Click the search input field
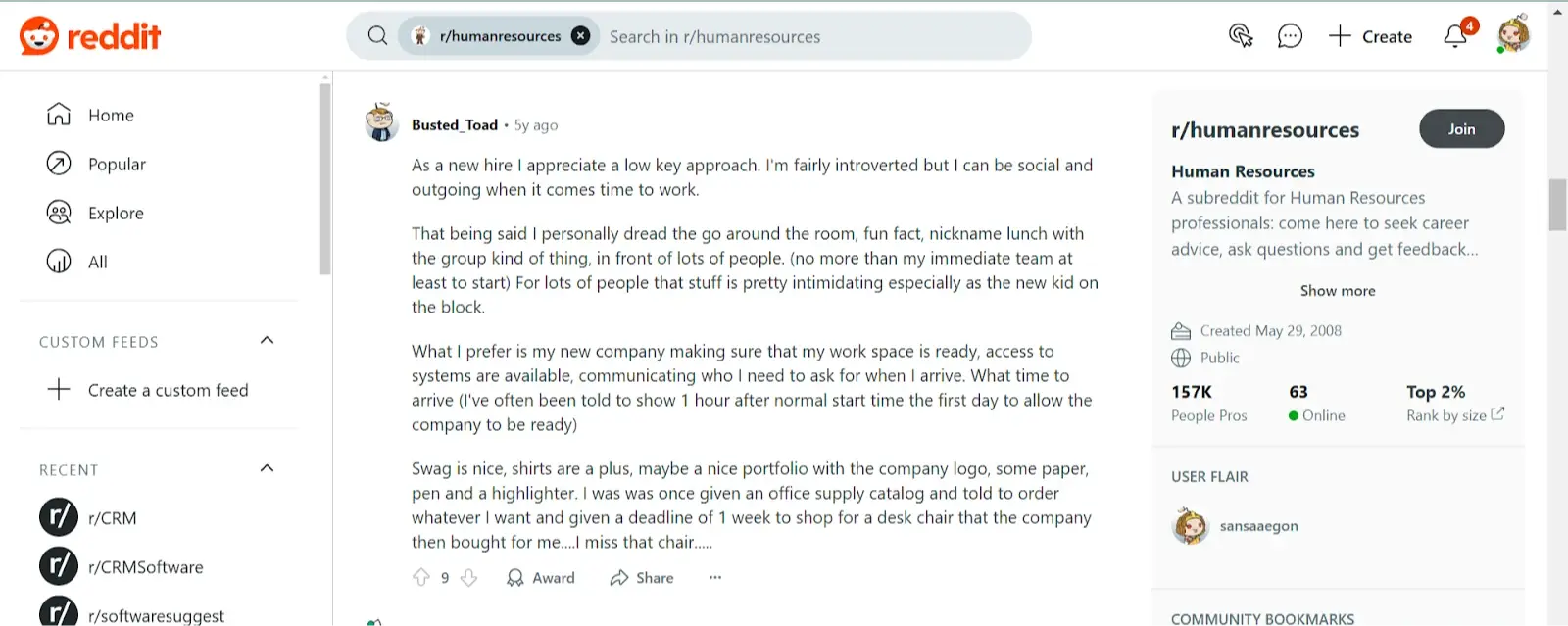Screen dimensions: 1568x626 813,36
